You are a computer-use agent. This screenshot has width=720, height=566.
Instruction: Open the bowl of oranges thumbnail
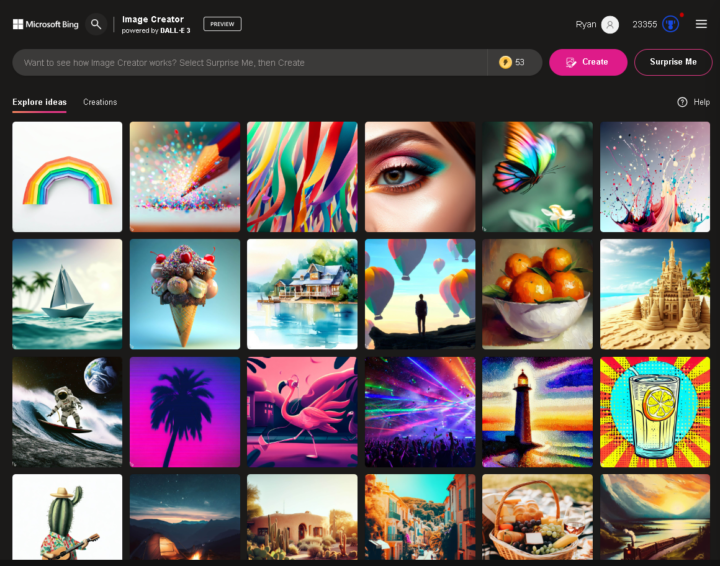click(537, 294)
